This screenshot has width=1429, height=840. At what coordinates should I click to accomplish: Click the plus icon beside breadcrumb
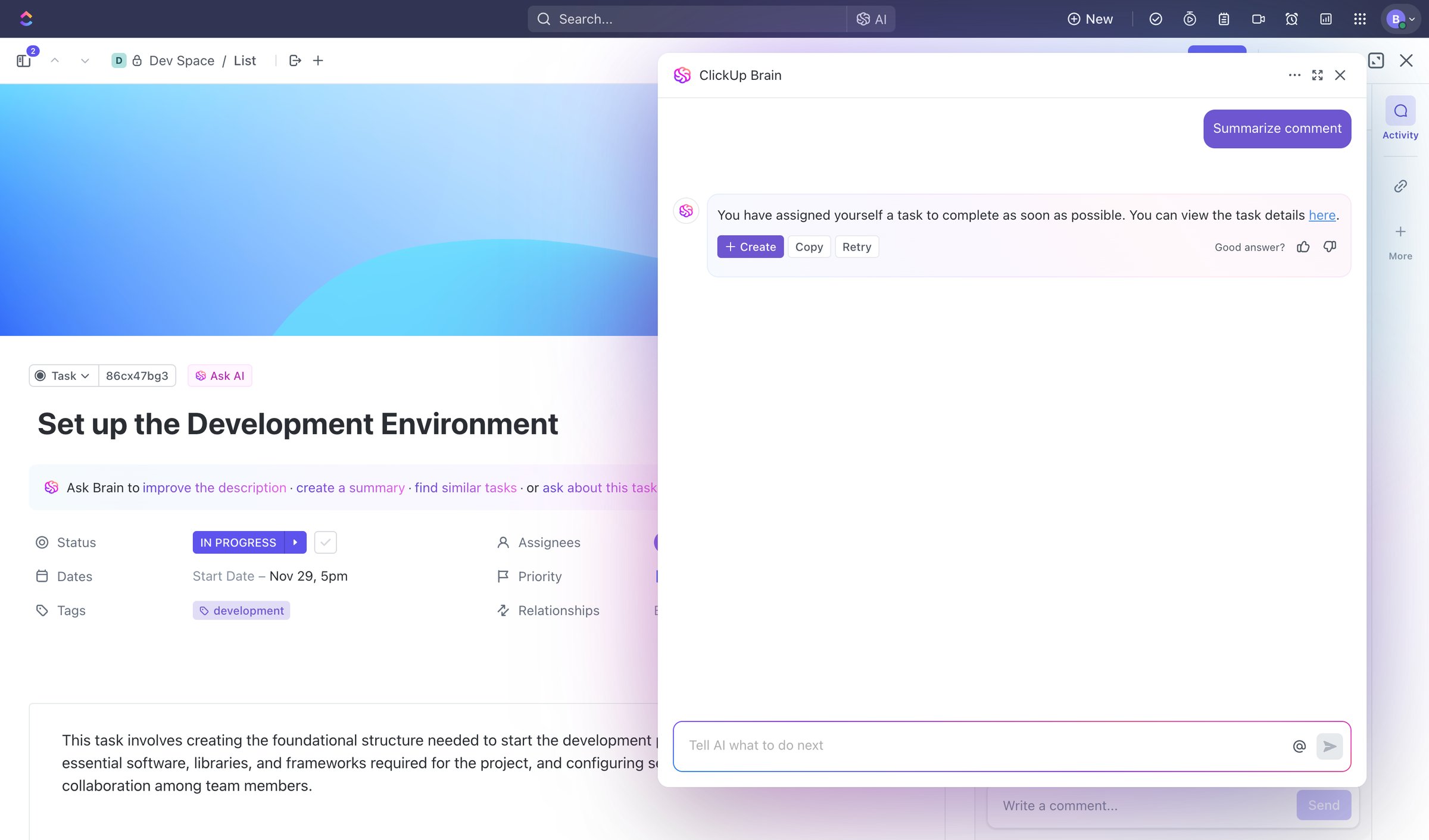(318, 60)
